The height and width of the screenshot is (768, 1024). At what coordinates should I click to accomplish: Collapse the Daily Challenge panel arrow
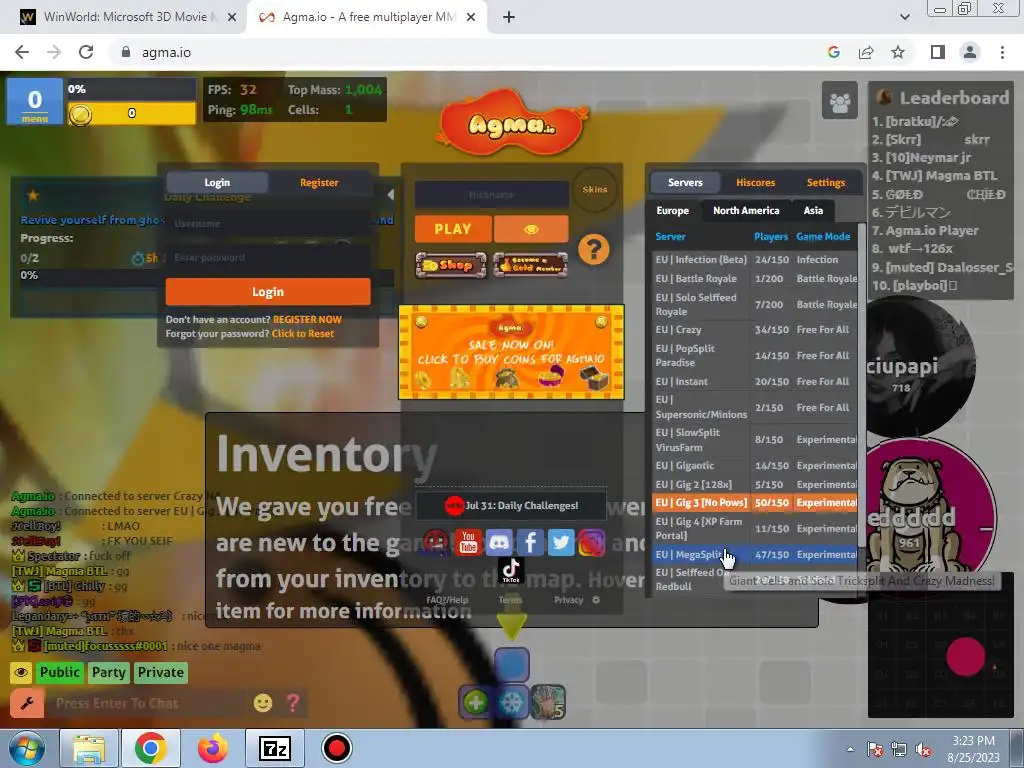(x=390, y=195)
